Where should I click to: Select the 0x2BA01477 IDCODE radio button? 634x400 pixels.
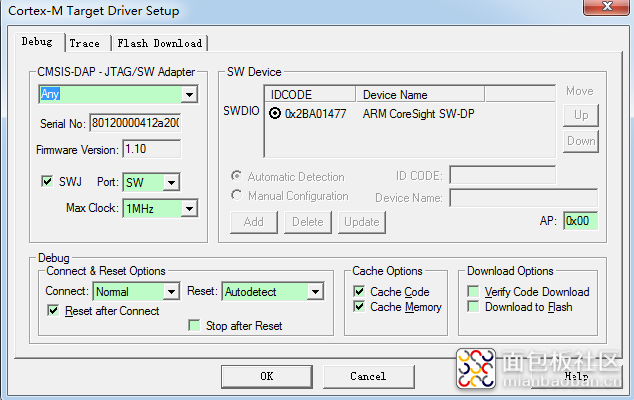click(x=275, y=114)
